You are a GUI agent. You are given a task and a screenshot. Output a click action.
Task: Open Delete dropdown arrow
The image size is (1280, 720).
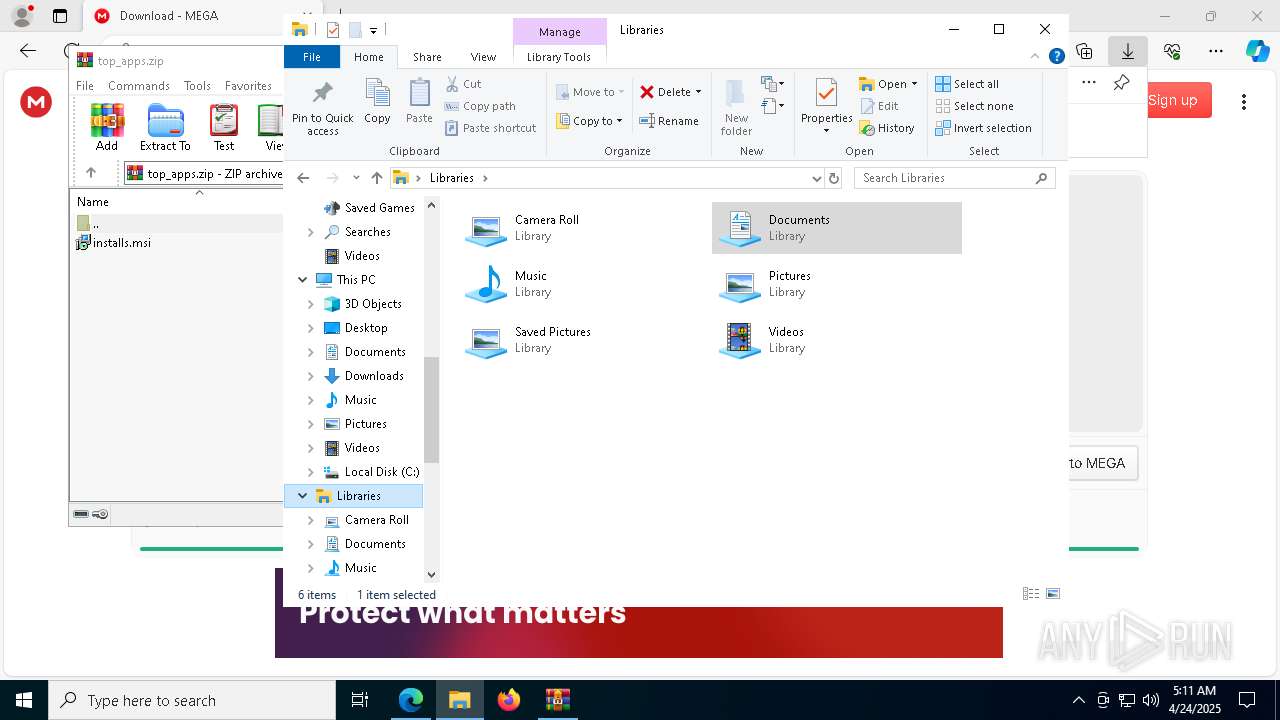pyautogui.click(x=698, y=92)
